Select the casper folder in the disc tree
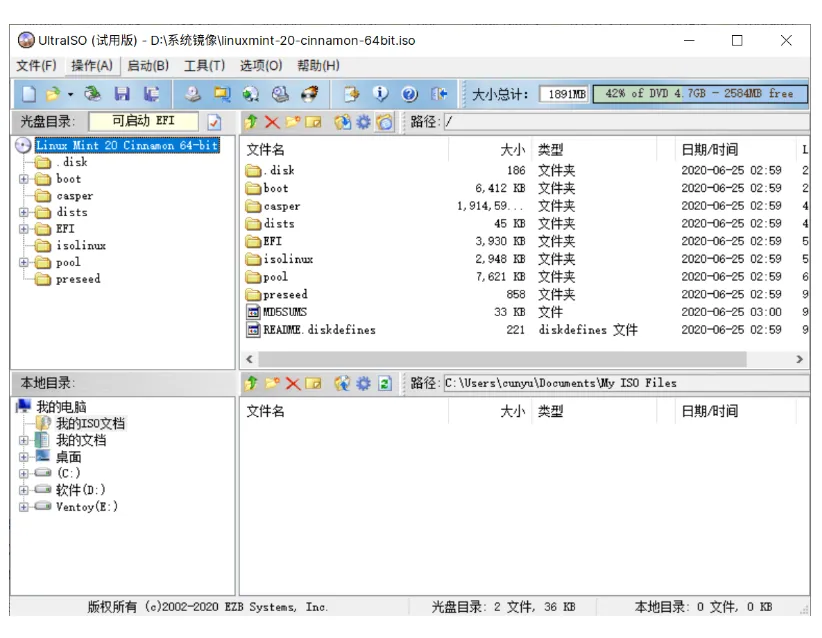Image resolution: width=822 pixels, height=638 pixels. click(x=74, y=196)
